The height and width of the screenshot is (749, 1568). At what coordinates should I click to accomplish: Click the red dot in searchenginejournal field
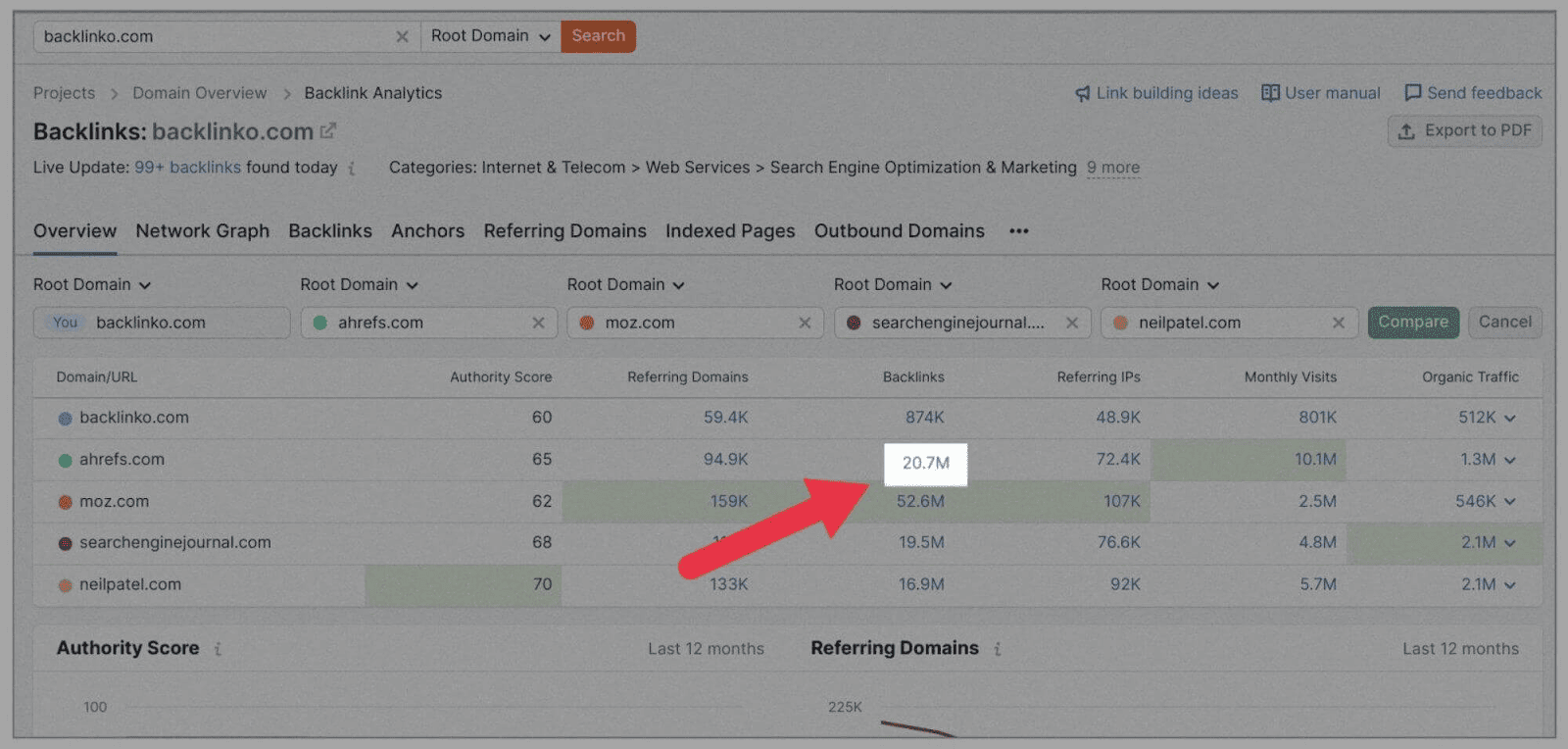pyautogui.click(x=854, y=323)
